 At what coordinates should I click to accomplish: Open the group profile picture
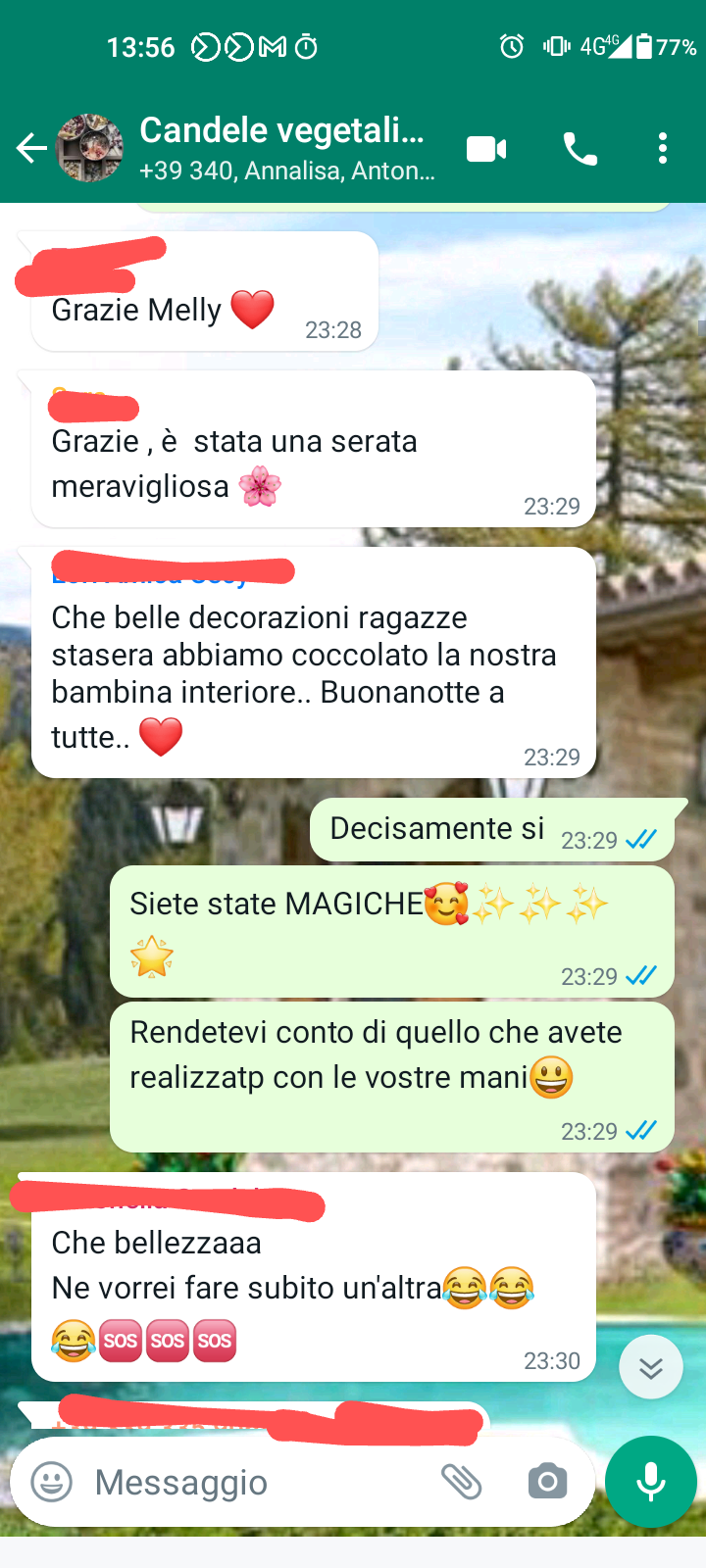pyautogui.click(x=89, y=149)
